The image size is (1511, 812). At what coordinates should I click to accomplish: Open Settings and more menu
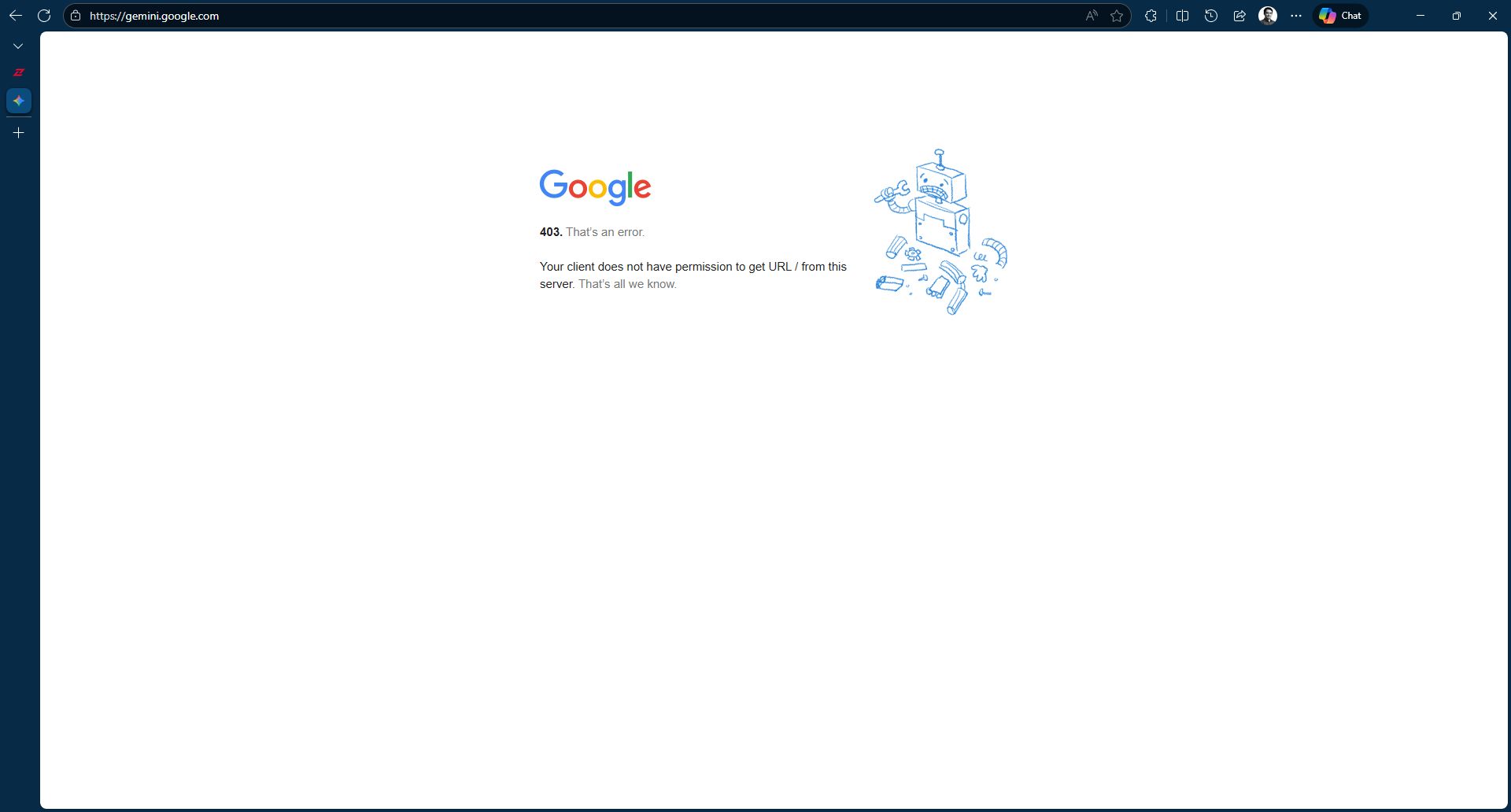1296,16
